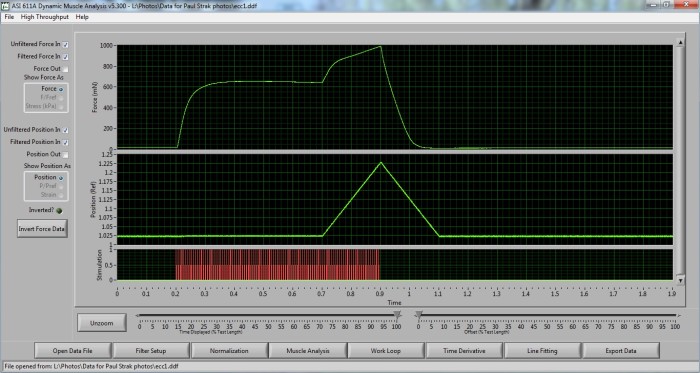Open the Help menu

coord(82,17)
